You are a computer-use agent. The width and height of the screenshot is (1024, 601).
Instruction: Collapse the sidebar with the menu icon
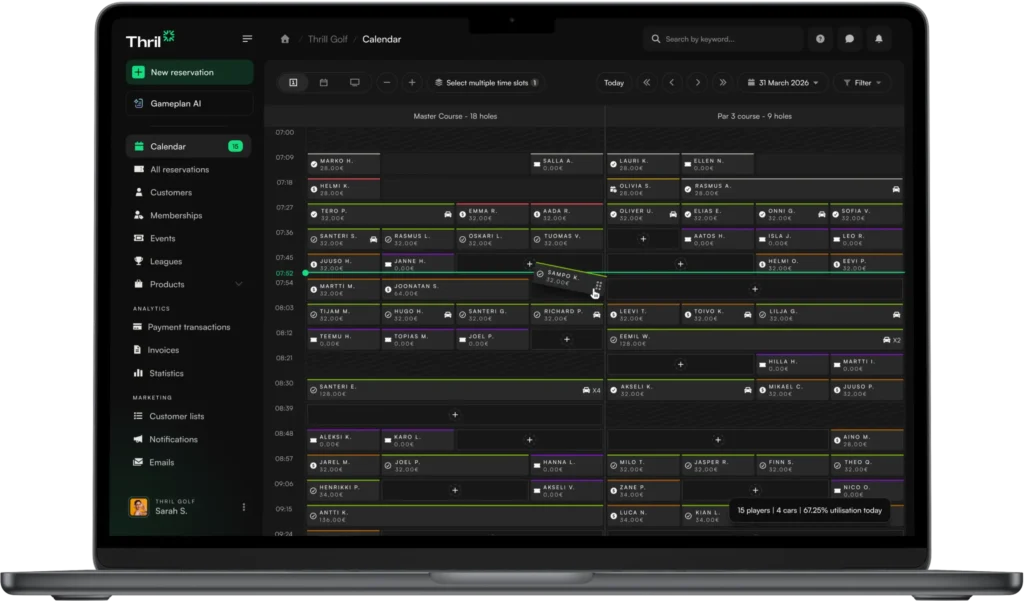(x=247, y=39)
